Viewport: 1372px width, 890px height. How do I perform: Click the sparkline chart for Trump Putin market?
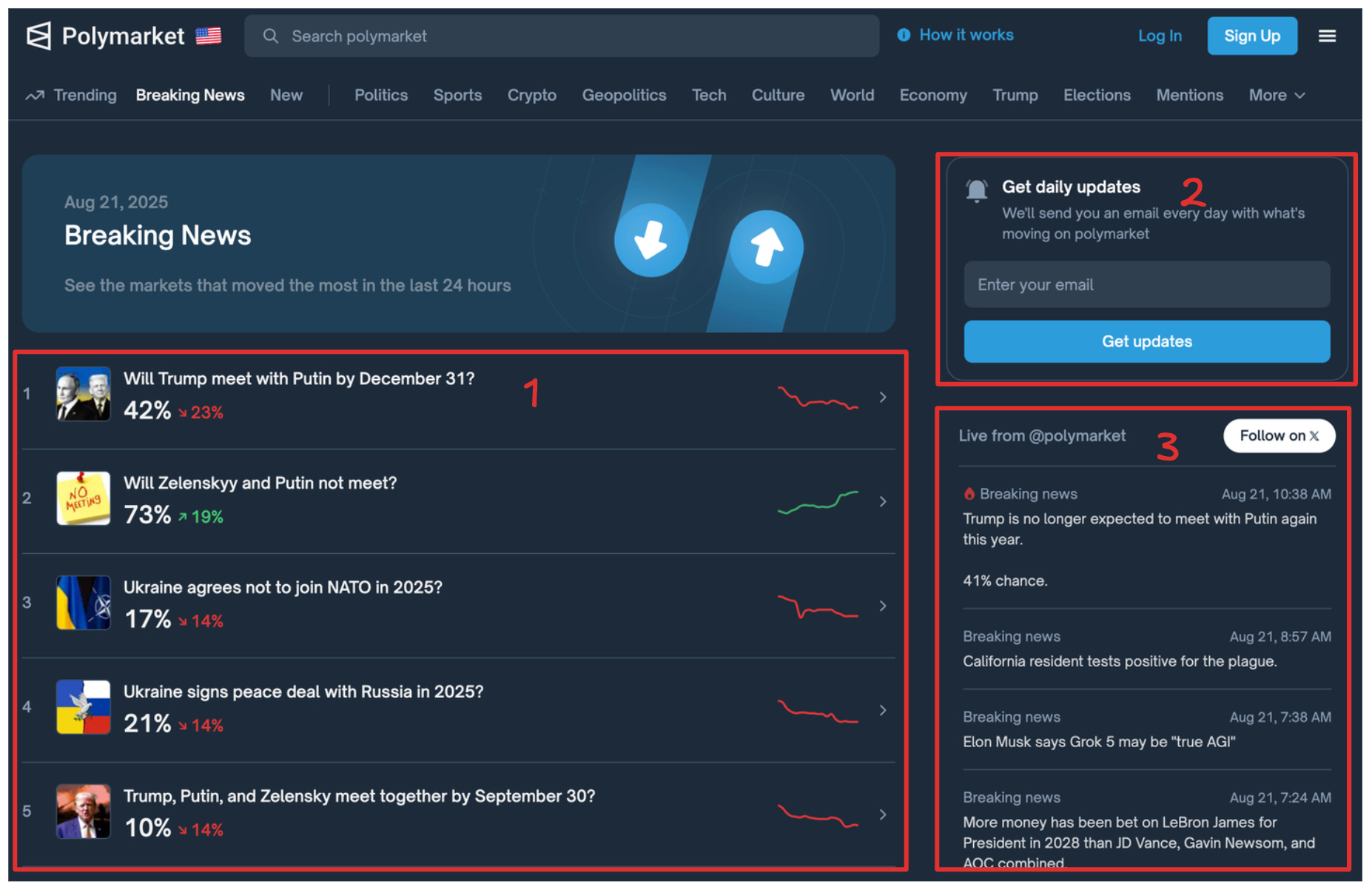pos(818,398)
